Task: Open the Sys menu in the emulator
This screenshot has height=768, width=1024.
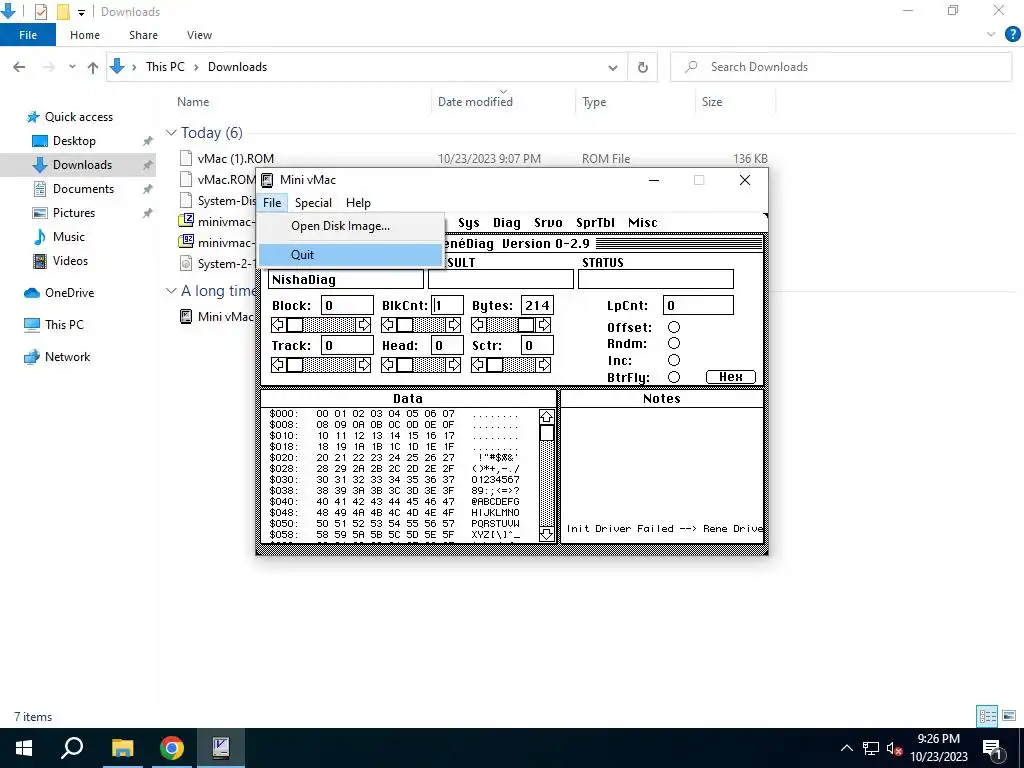Action: (468, 223)
